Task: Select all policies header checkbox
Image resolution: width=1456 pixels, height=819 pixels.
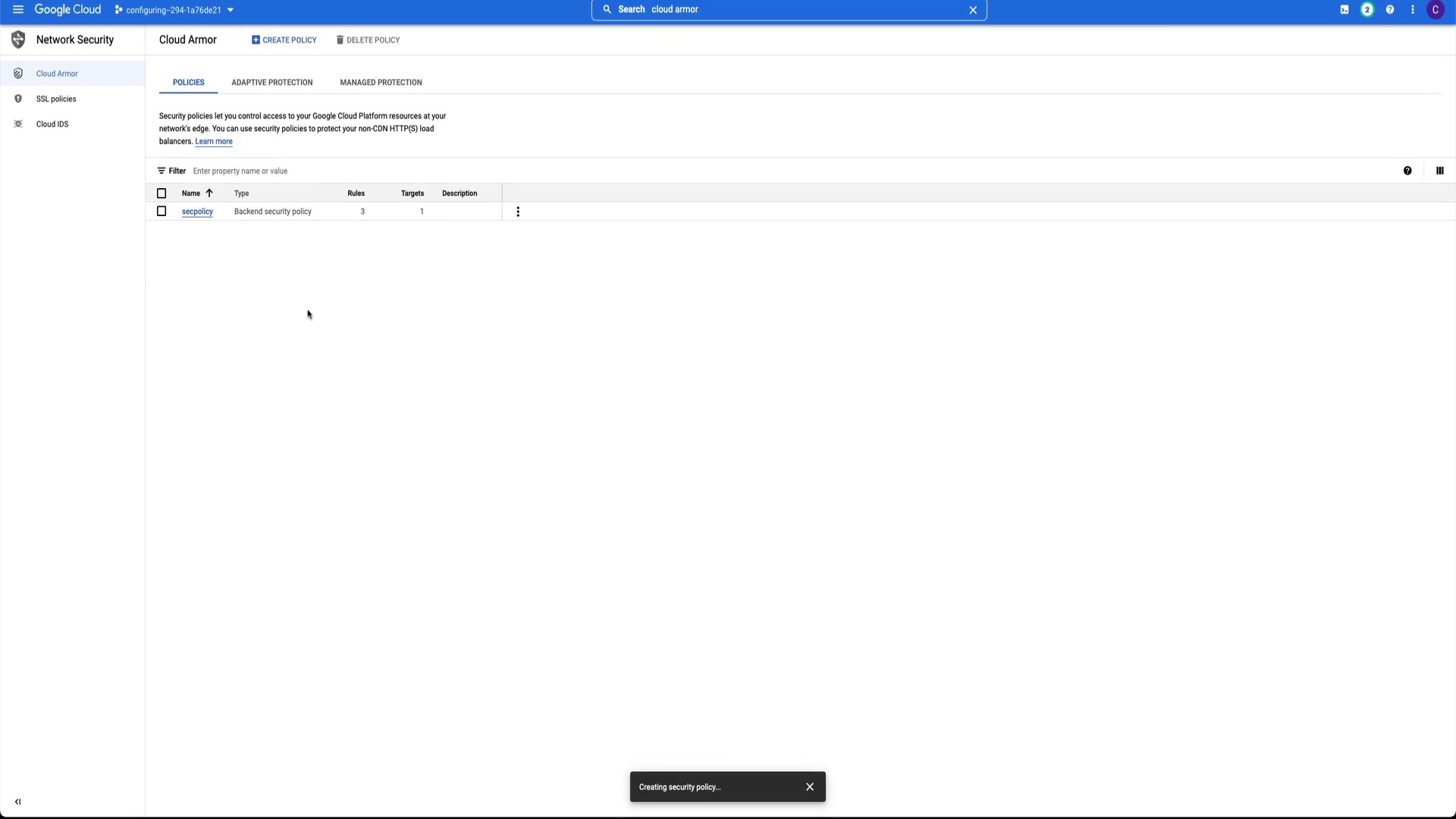Action: tap(162, 193)
